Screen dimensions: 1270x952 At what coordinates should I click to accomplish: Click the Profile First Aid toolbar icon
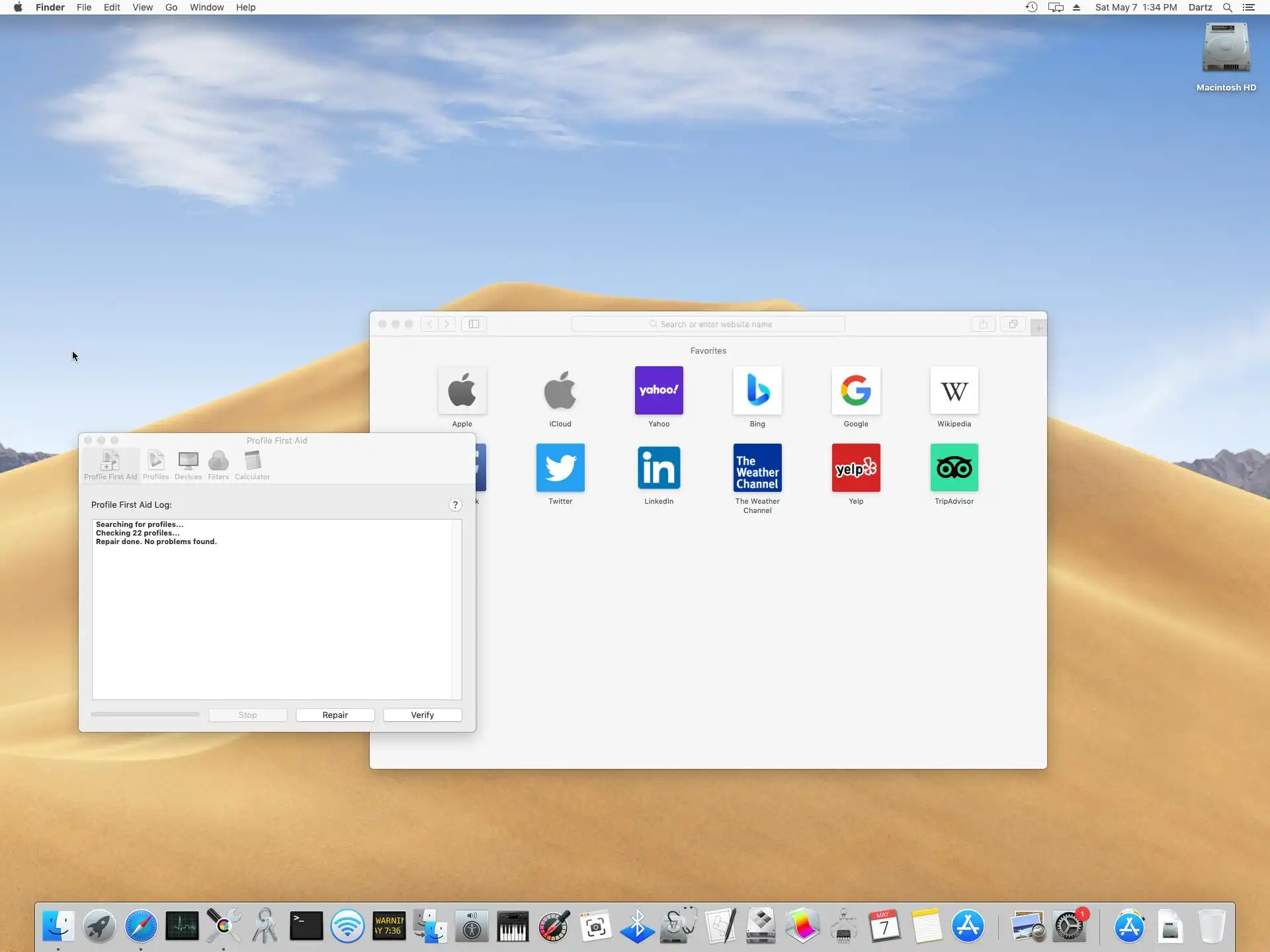(110, 464)
